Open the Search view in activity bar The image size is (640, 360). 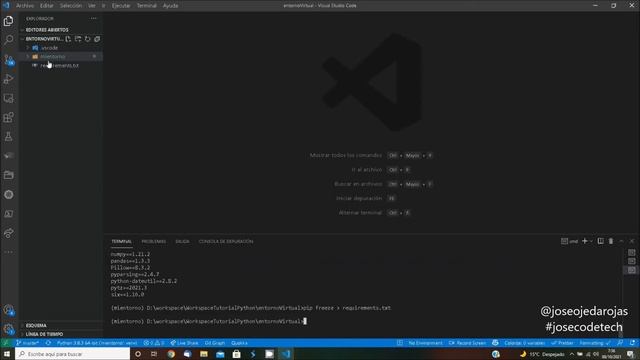click(9, 40)
